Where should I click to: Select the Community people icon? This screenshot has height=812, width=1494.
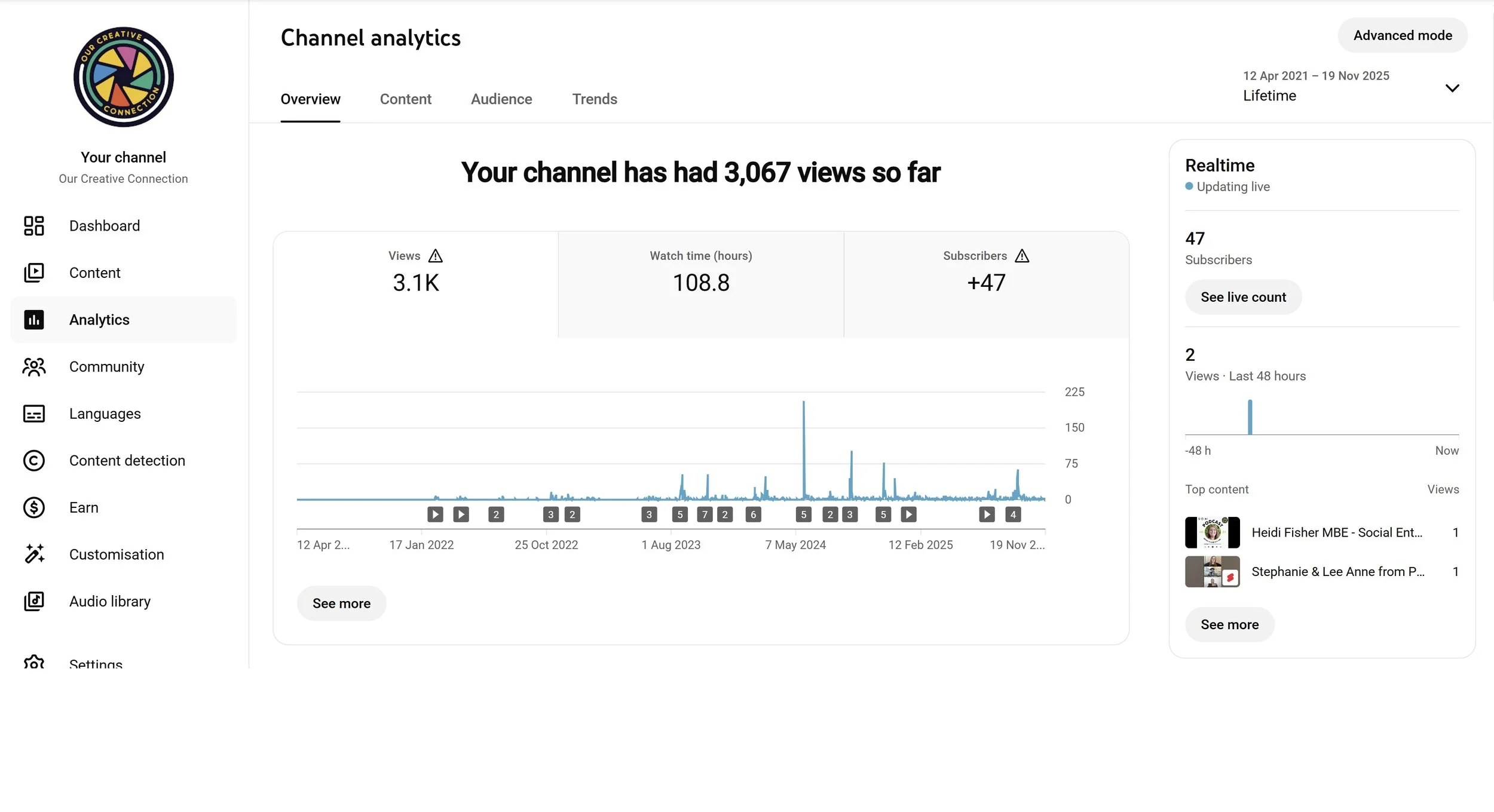tap(34, 366)
